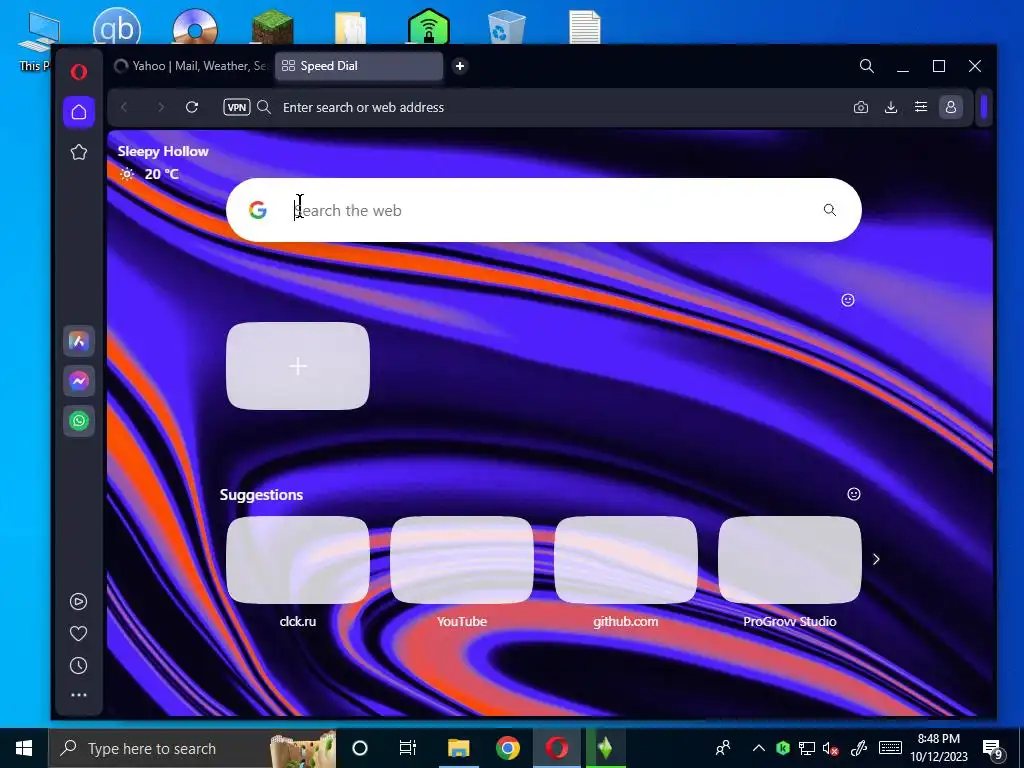
Task: Open the profile account icon
Action: [951, 107]
